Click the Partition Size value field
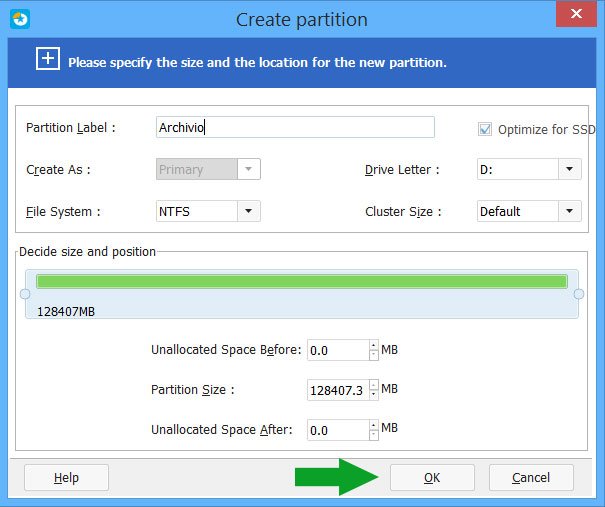605x507 pixels. [338, 390]
